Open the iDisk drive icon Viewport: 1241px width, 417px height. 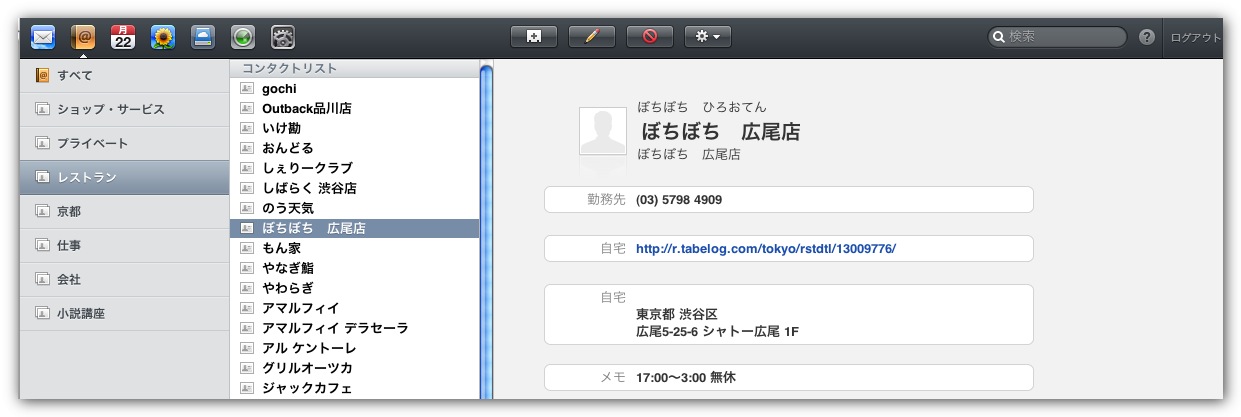pos(203,37)
